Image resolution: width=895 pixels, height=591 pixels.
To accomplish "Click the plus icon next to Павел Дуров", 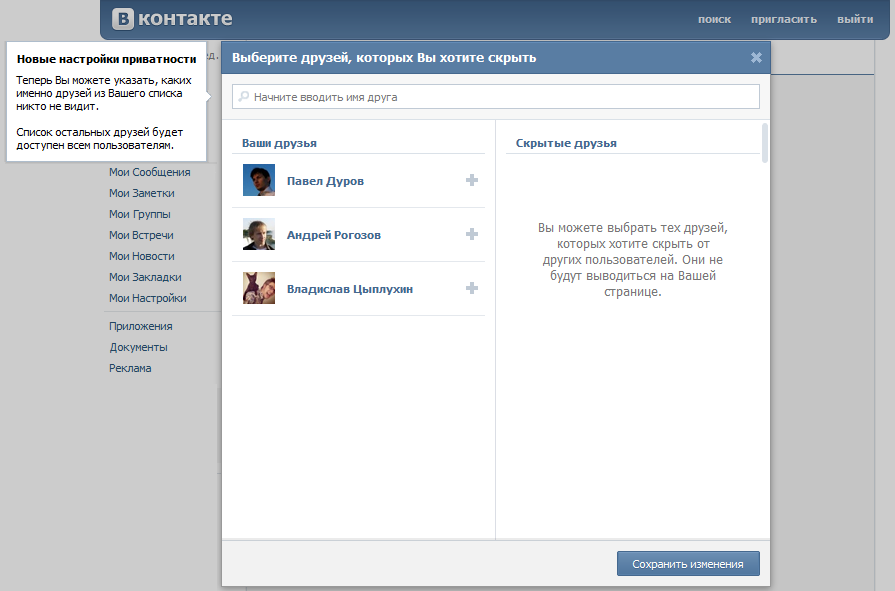I will click(x=471, y=180).
